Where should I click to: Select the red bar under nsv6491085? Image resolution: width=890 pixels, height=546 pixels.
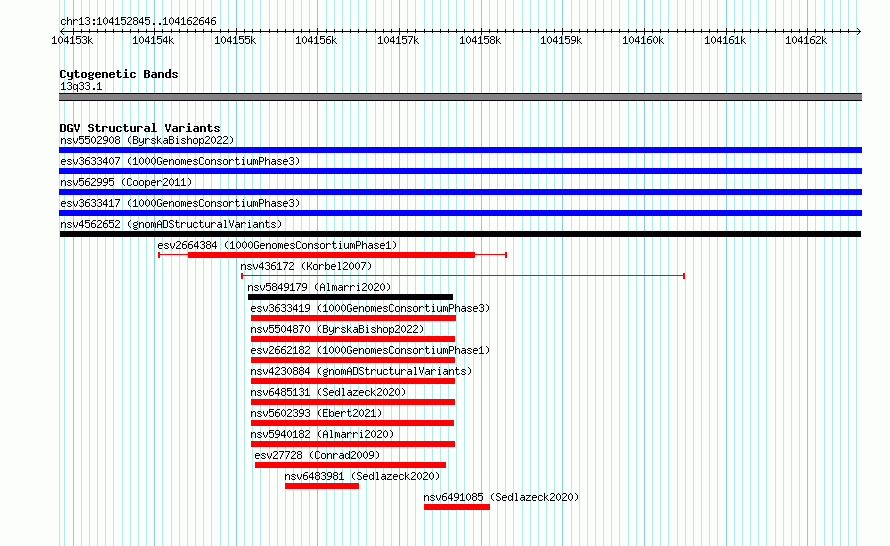(x=457, y=507)
